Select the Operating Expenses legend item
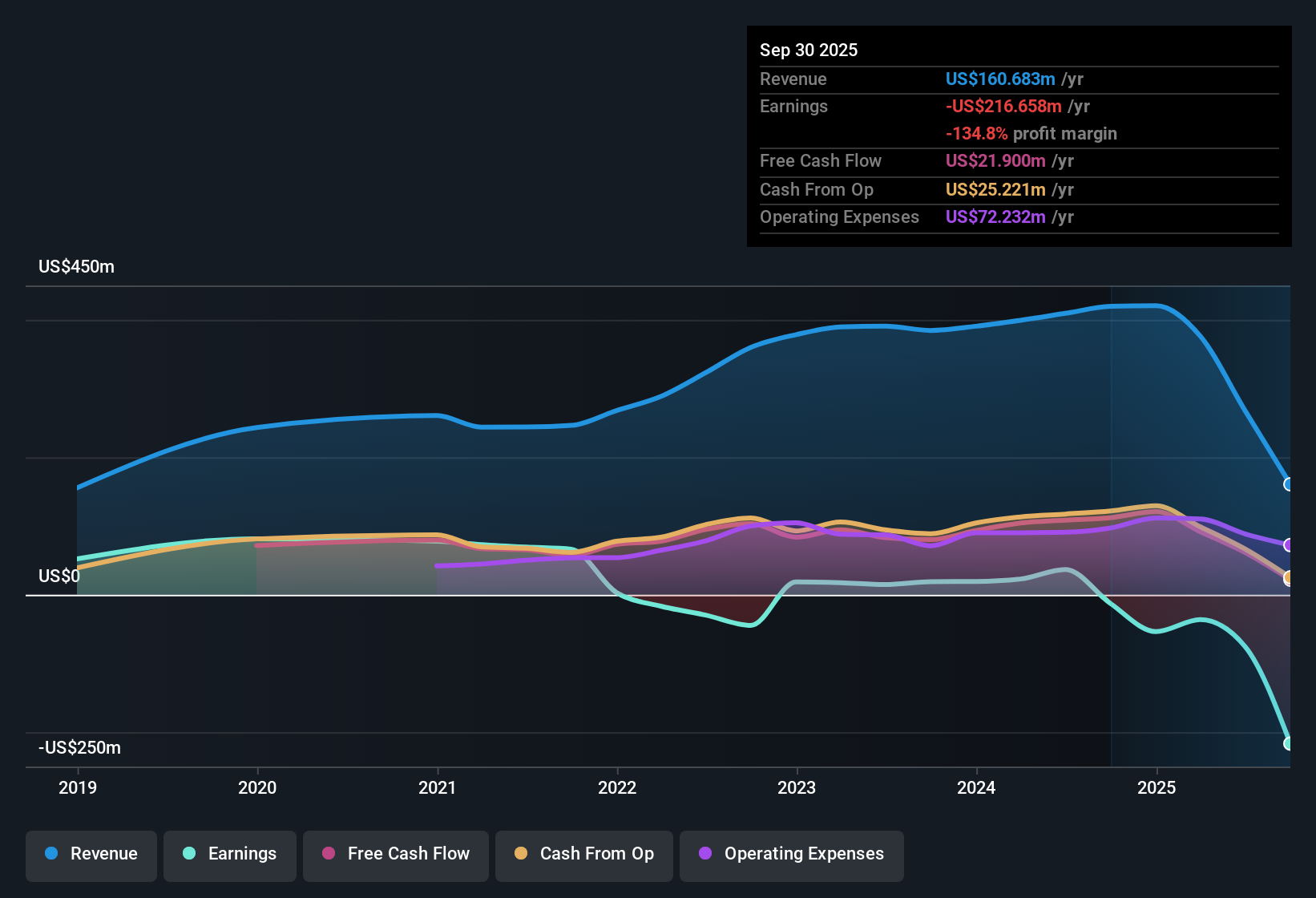This screenshot has height=898, width=1316. coord(791,856)
